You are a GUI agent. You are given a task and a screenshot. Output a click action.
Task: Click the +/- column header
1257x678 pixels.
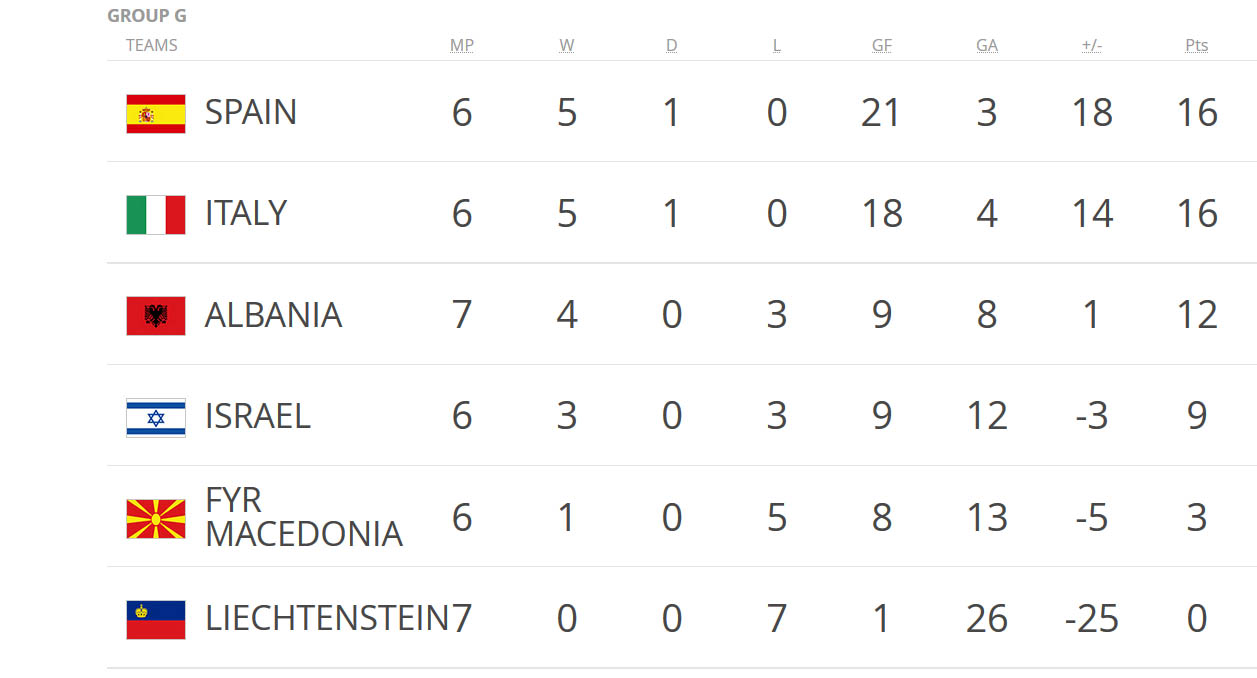click(1092, 45)
